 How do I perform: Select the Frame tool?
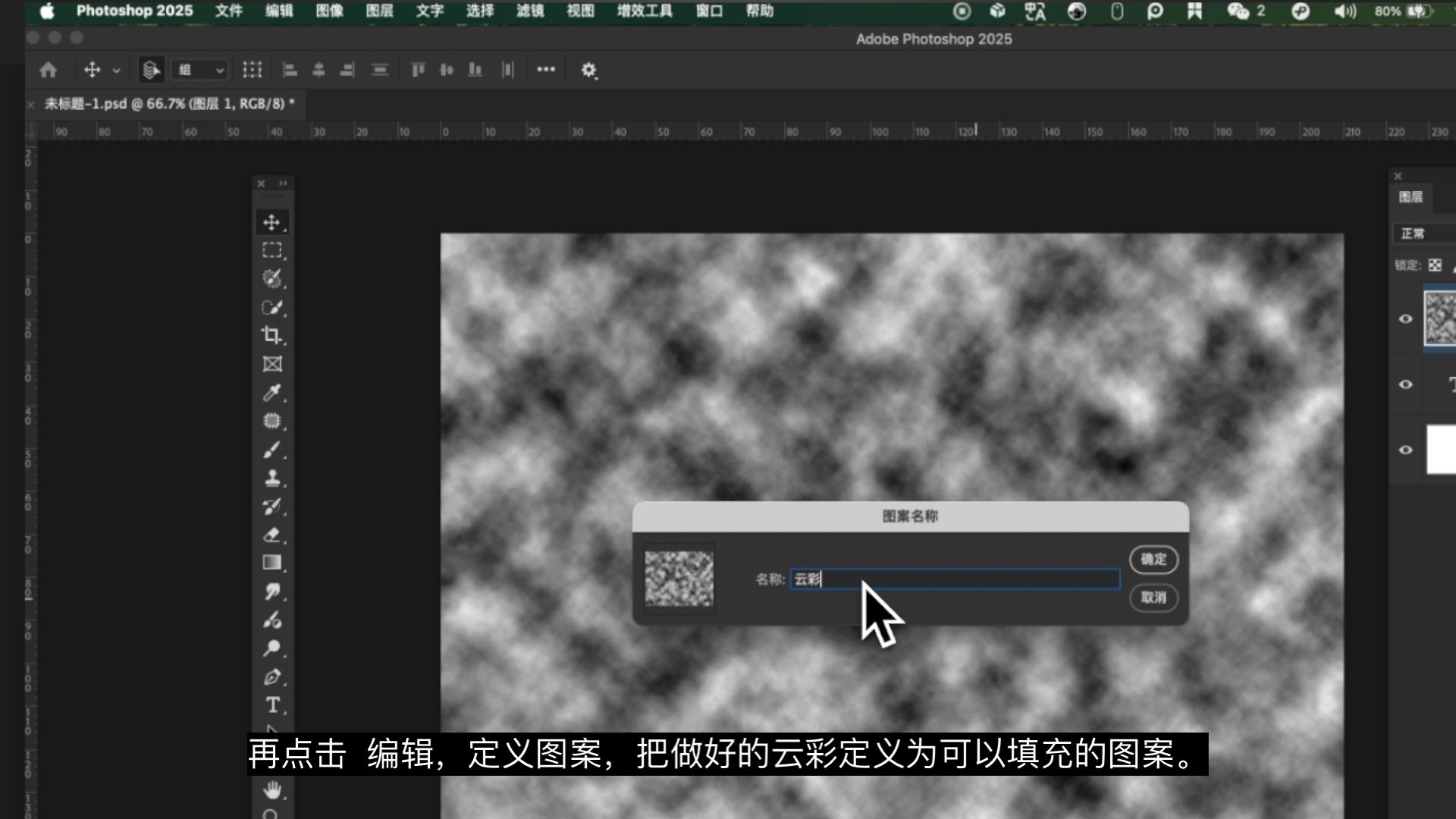point(272,364)
